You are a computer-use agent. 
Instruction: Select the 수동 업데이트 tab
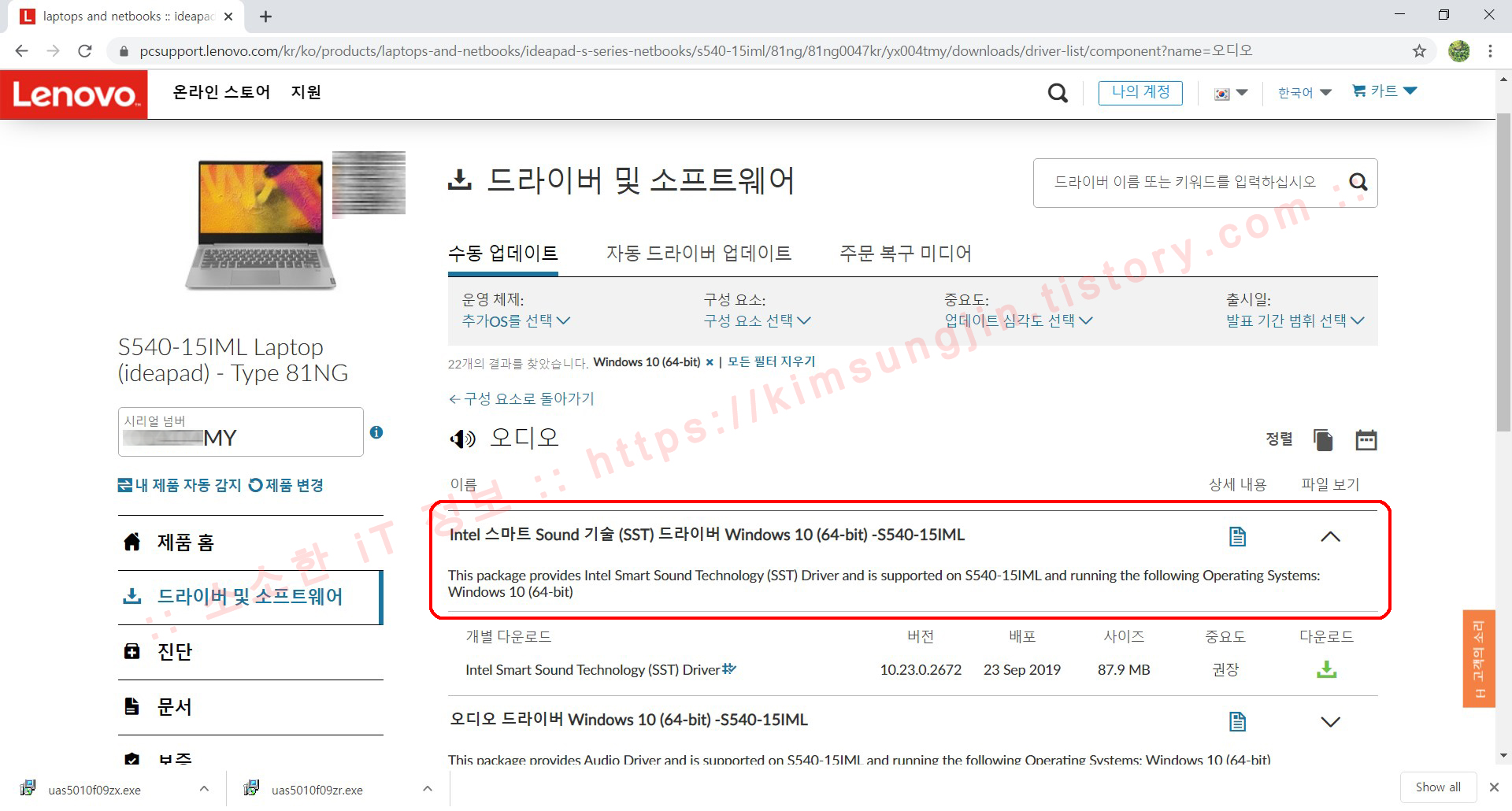[502, 253]
